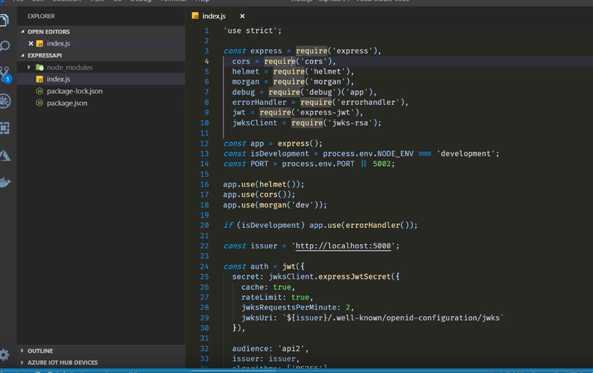The height and width of the screenshot is (373, 593).
Task: Follow the http://localhost:5000 link in code
Action: click(343, 246)
